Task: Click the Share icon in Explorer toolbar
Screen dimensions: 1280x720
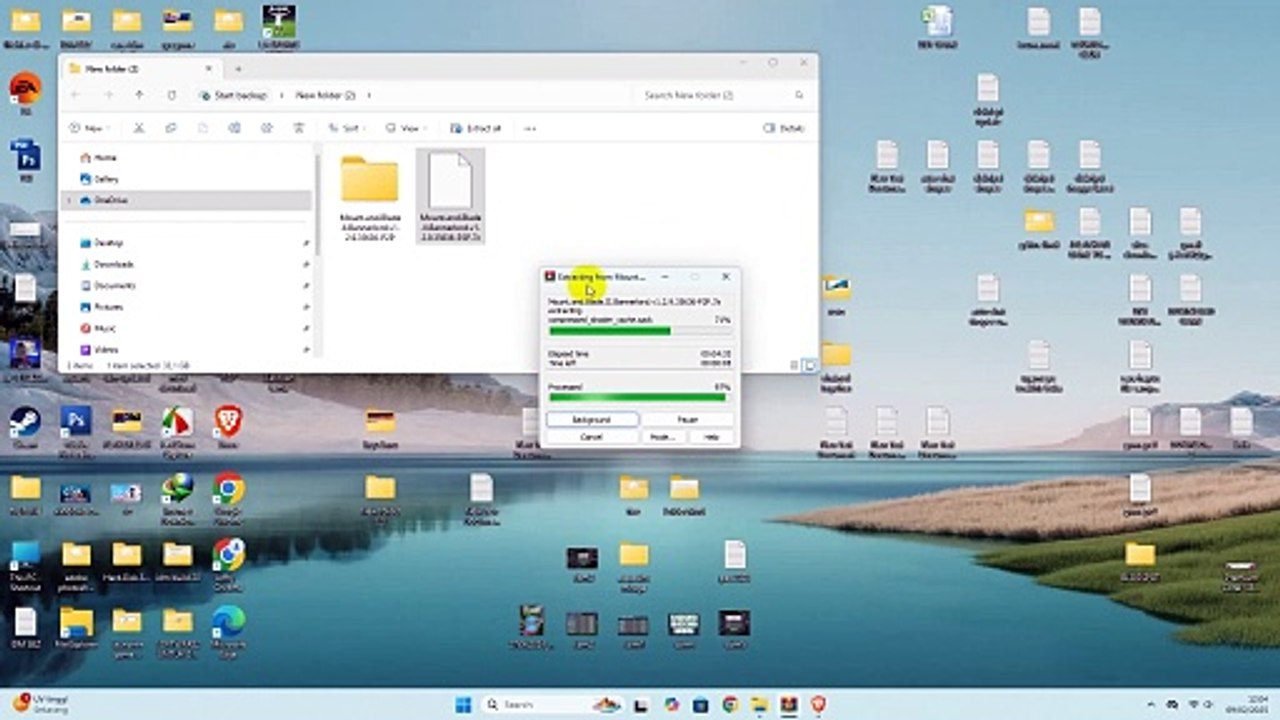Action: click(x=267, y=128)
